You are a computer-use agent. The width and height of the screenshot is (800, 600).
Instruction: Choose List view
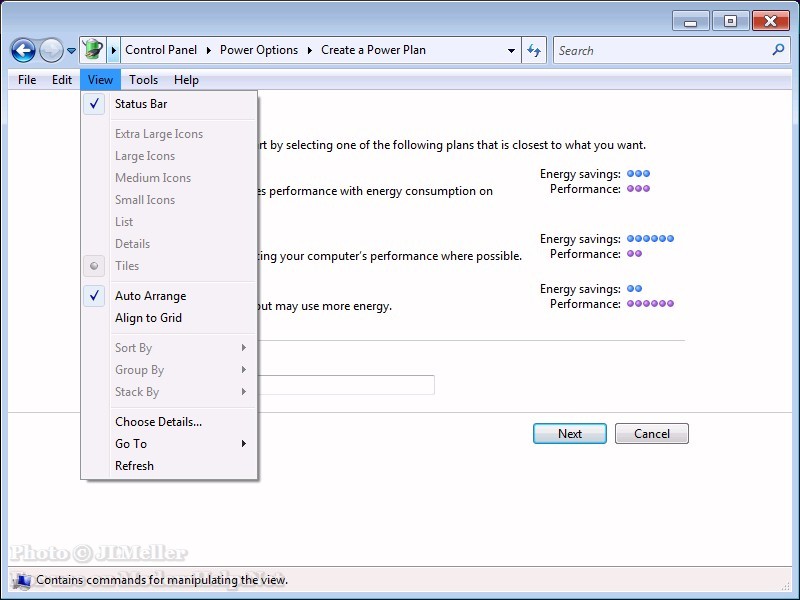click(x=169, y=221)
